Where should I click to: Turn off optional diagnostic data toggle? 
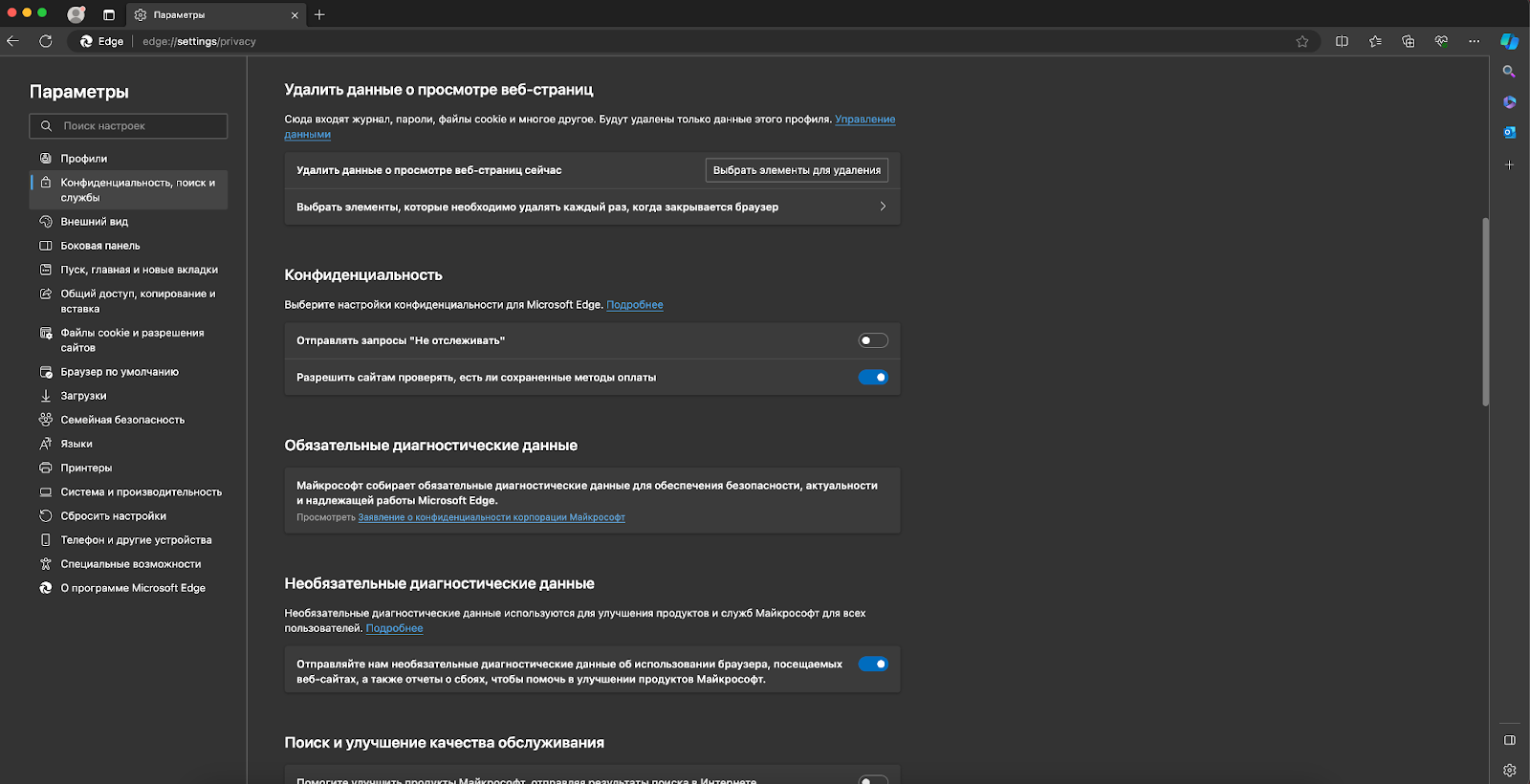pyautogui.click(x=872, y=664)
